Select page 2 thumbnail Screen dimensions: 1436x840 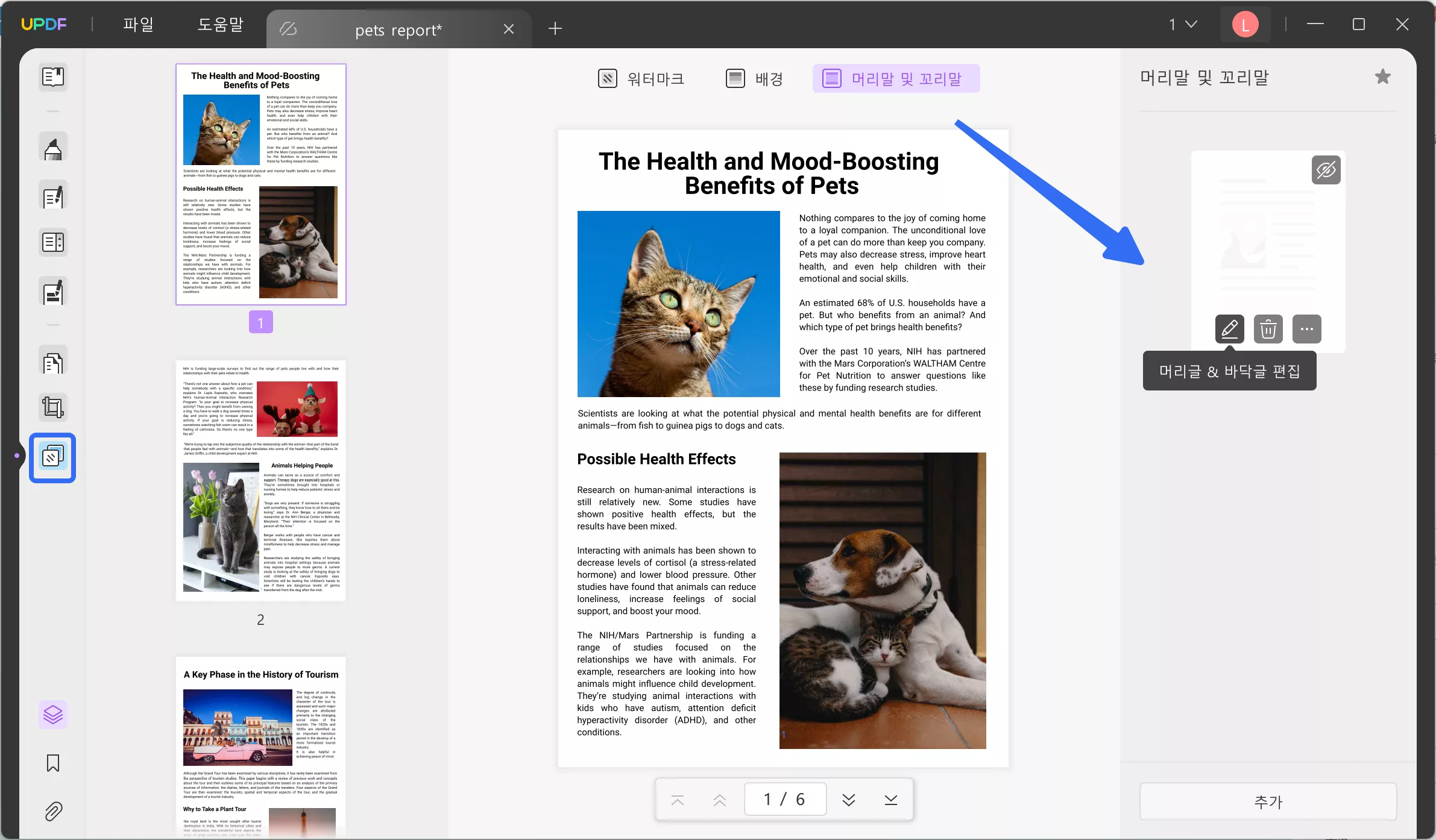[x=261, y=480]
